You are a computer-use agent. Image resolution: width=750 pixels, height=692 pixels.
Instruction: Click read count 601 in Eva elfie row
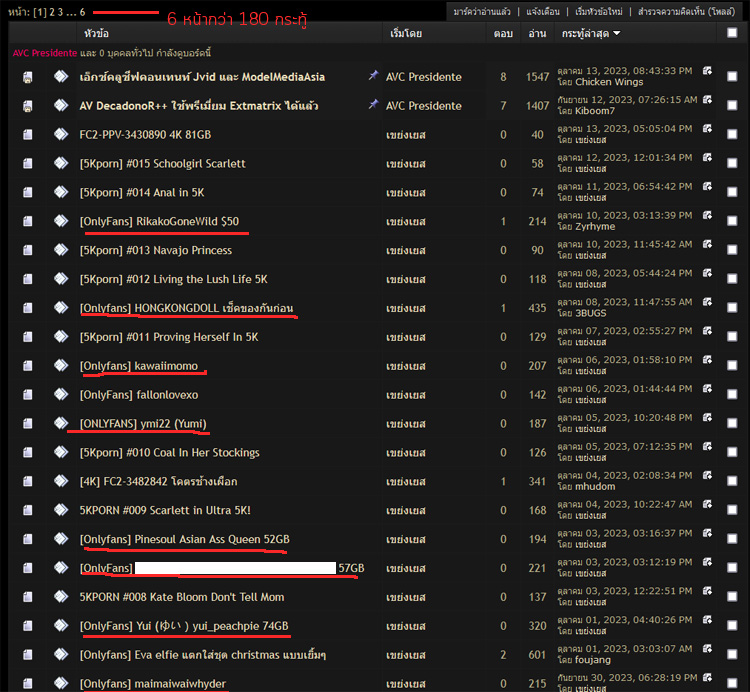pyautogui.click(x=537, y=655)
